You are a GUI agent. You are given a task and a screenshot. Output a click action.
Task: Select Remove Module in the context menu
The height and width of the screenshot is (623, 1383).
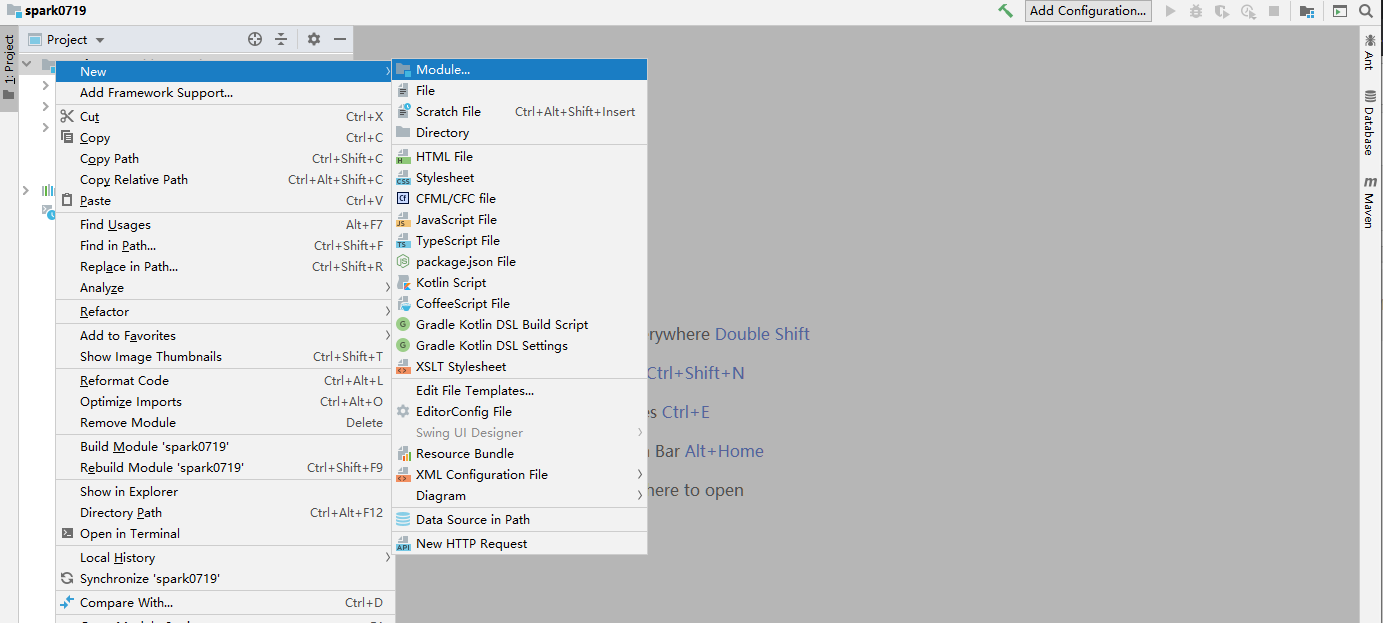click(x=224, y=422)
